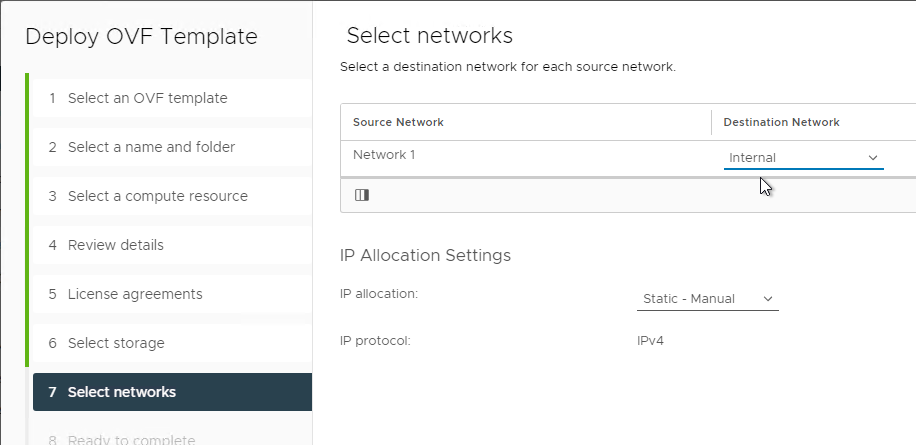The image size is (916, 445).
Task: Click the Deploy OVF Template title
Action: [x=141, y=37]
